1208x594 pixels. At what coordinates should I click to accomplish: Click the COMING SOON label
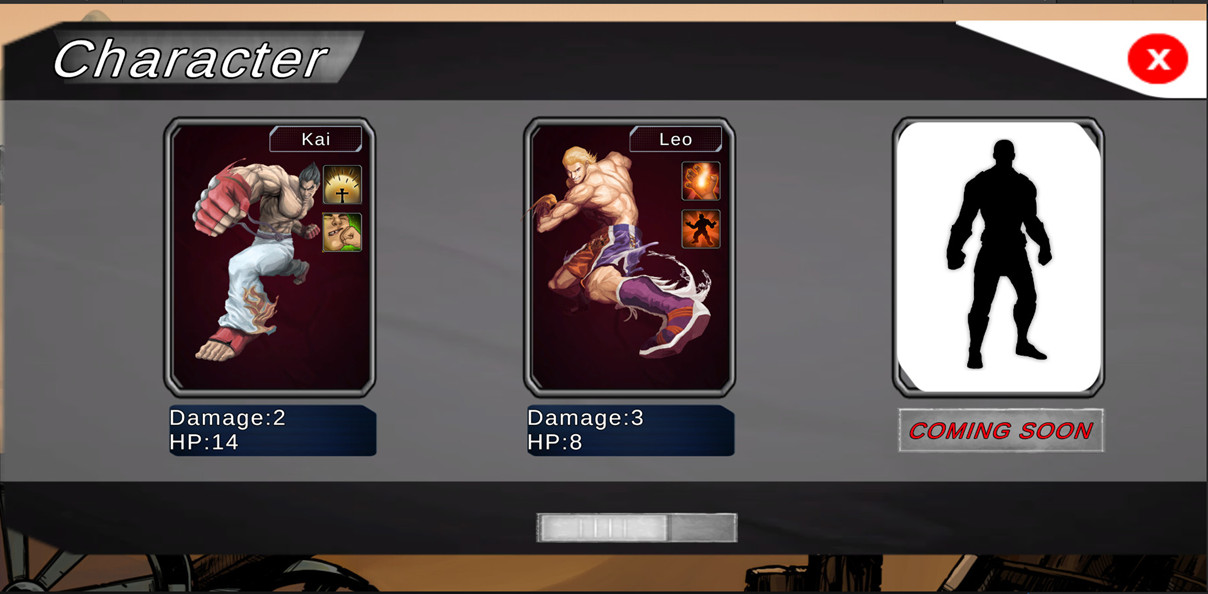(1001, 431)
